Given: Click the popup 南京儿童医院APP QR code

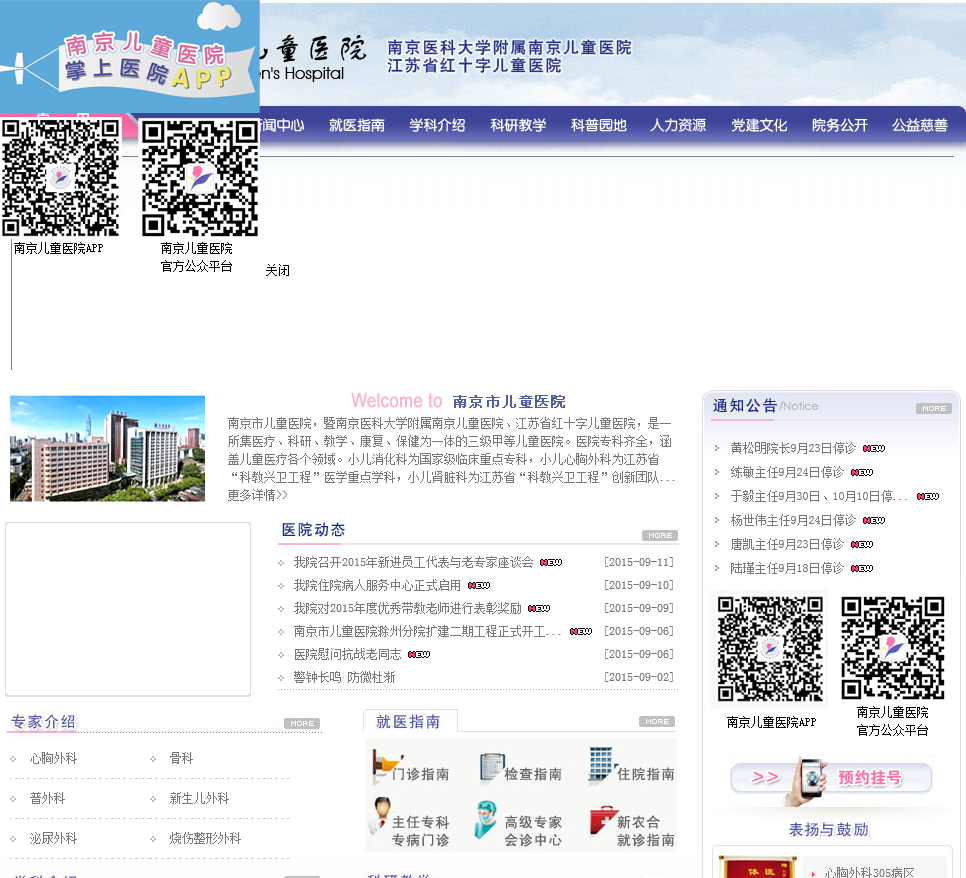Looking at the screenshot, I should pos(60,177).
